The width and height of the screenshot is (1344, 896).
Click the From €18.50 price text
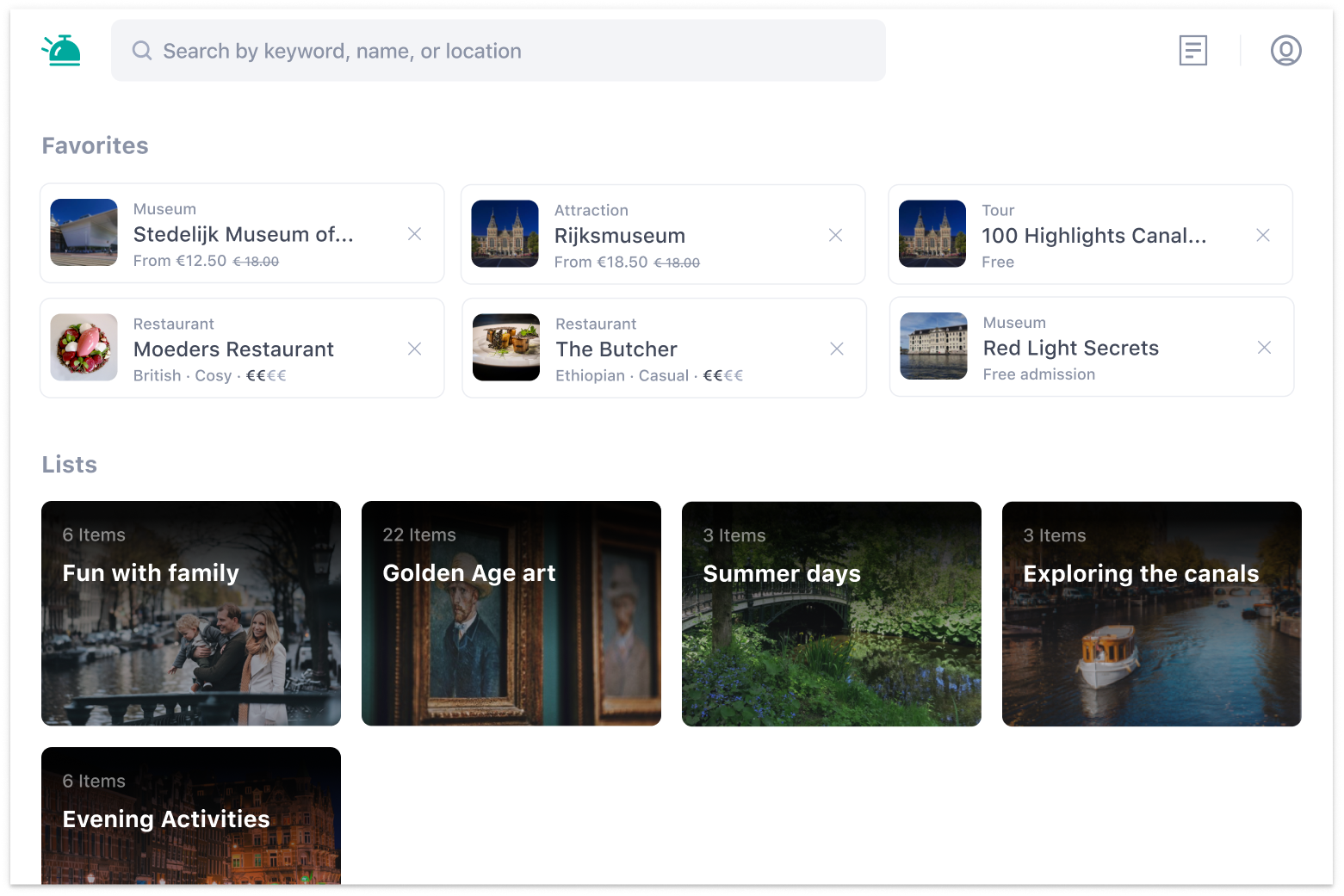pos(601,263)
